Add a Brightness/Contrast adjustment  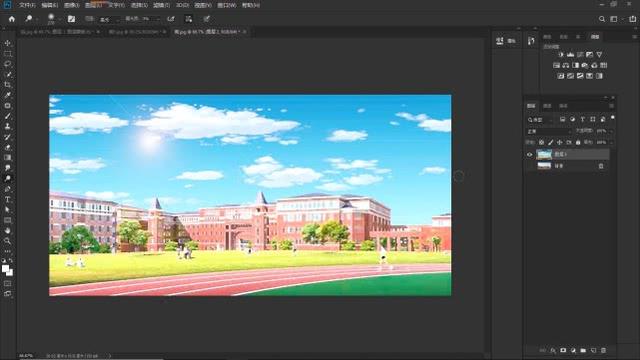(561, 55)
